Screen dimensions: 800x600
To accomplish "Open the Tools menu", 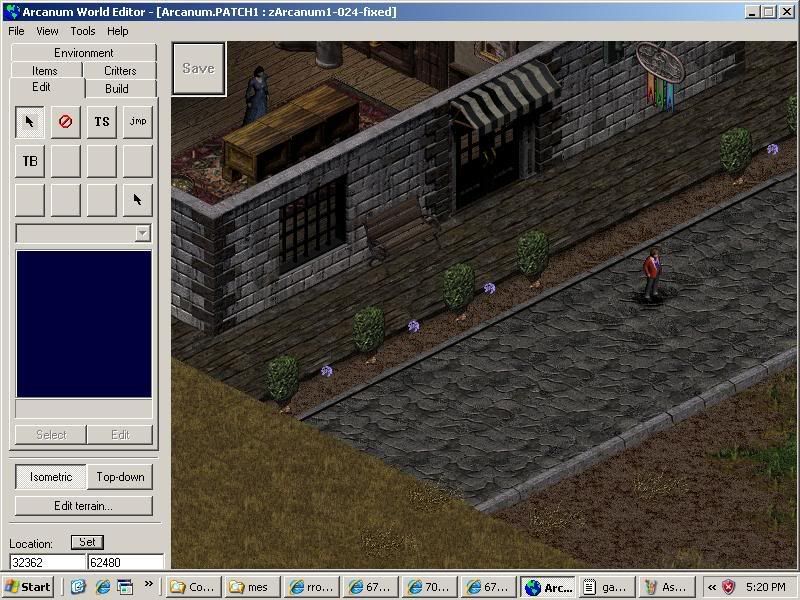I will tap(83, 31).
